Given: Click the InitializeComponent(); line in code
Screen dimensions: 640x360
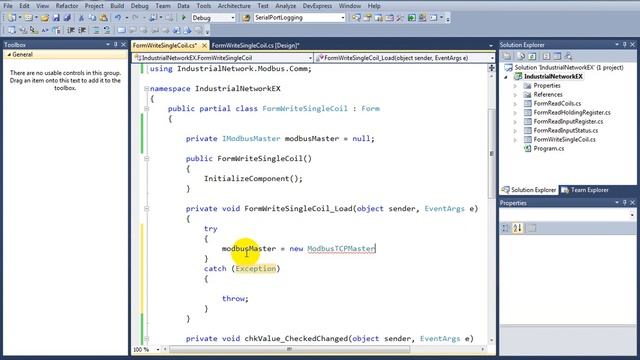Looking at the screenshot, I should click(x=253, y=179).
